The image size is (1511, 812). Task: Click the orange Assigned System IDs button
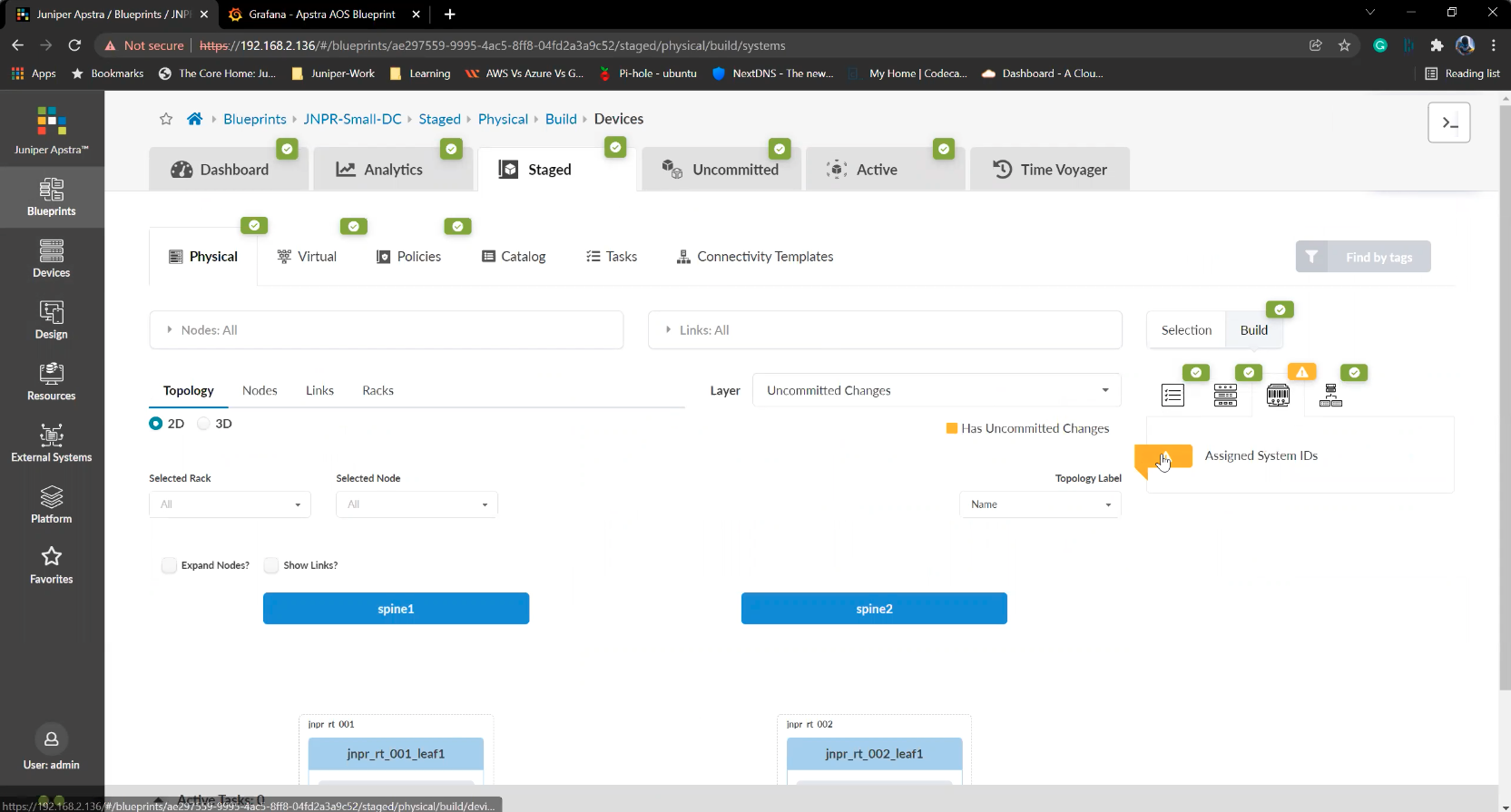point(1163,456)
